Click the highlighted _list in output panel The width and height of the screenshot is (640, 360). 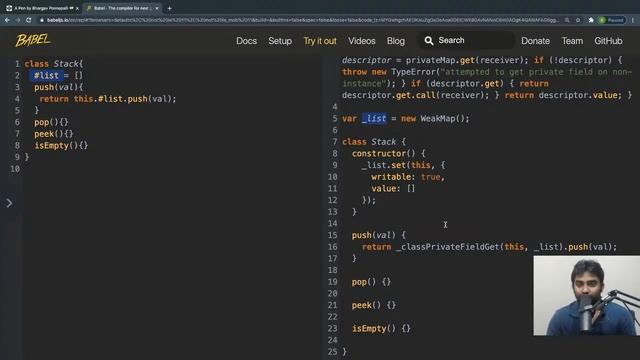(x=374, y=118)
